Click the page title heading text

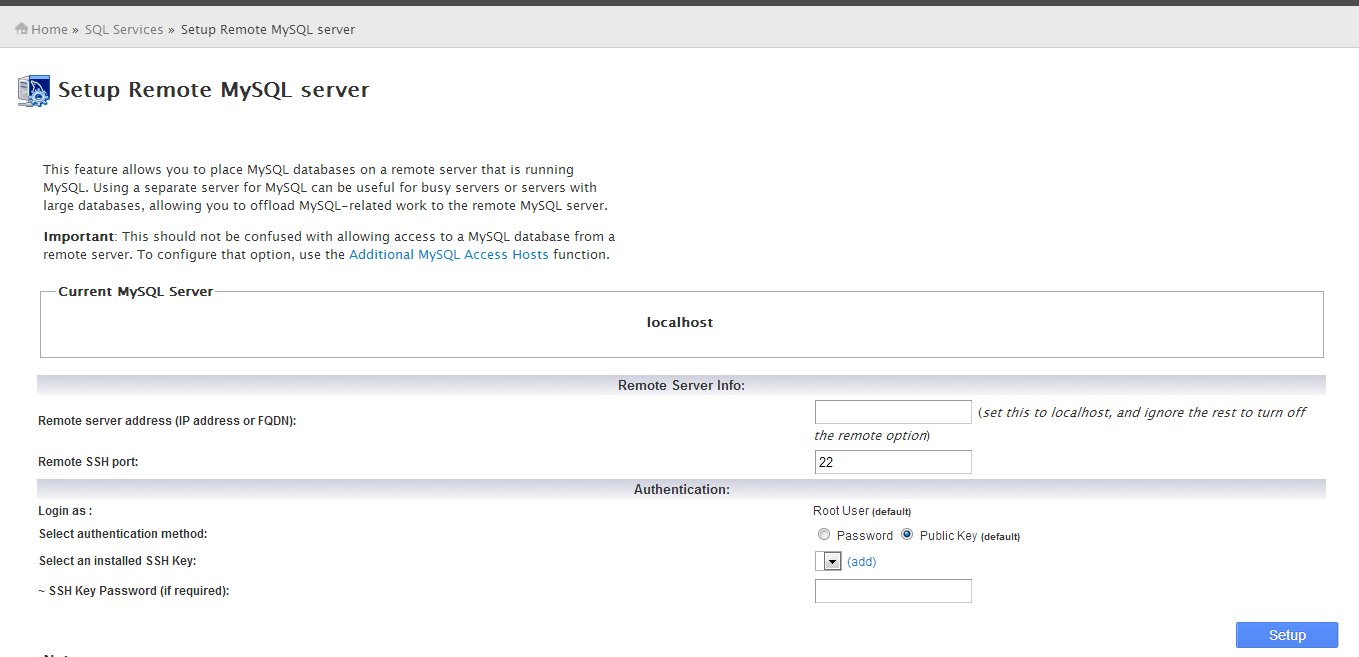pos(214,90)
